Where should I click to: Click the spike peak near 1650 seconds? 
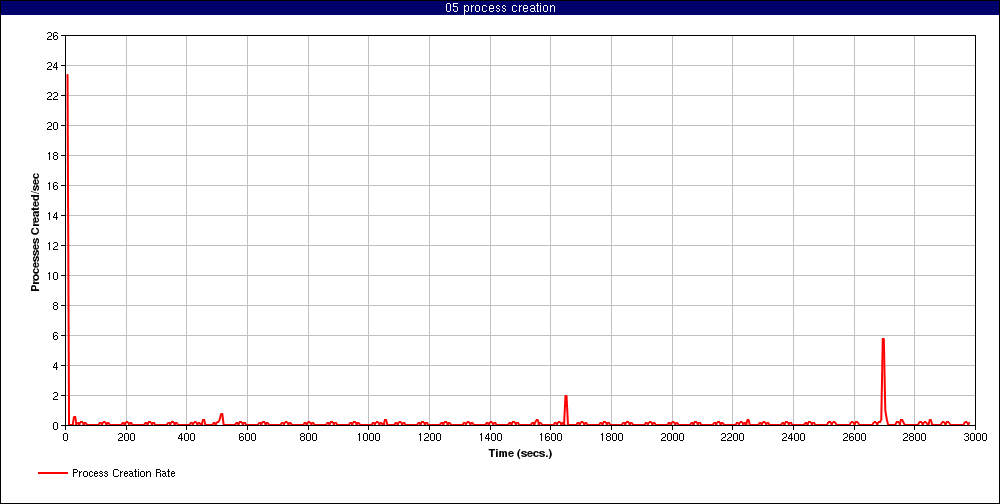tap(566, 397)
